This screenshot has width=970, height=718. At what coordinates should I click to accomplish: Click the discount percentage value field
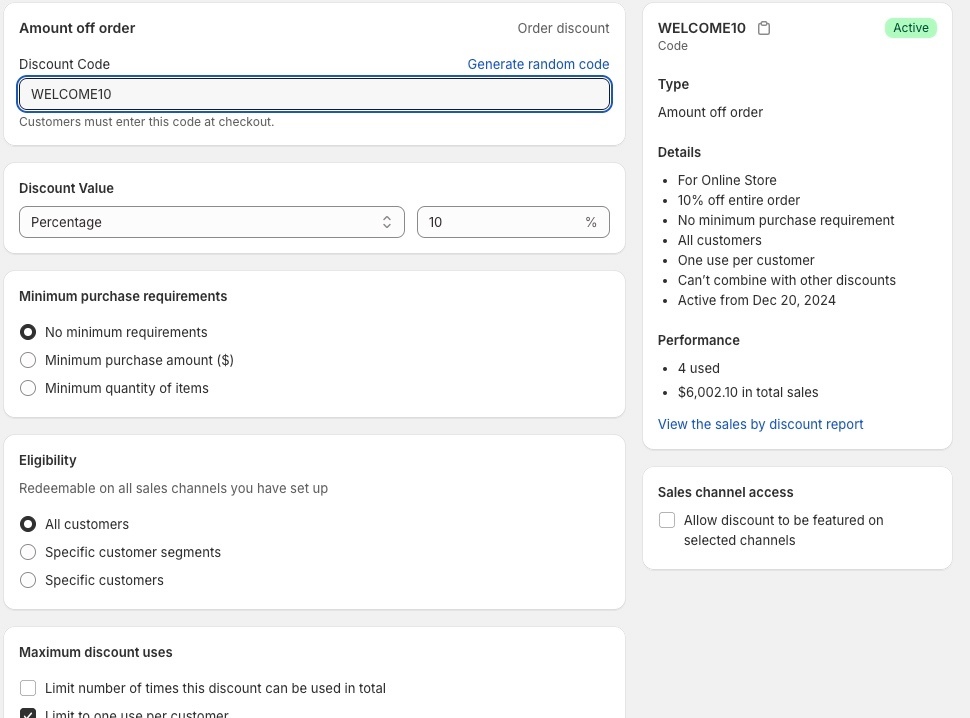[x=513, y=222]
